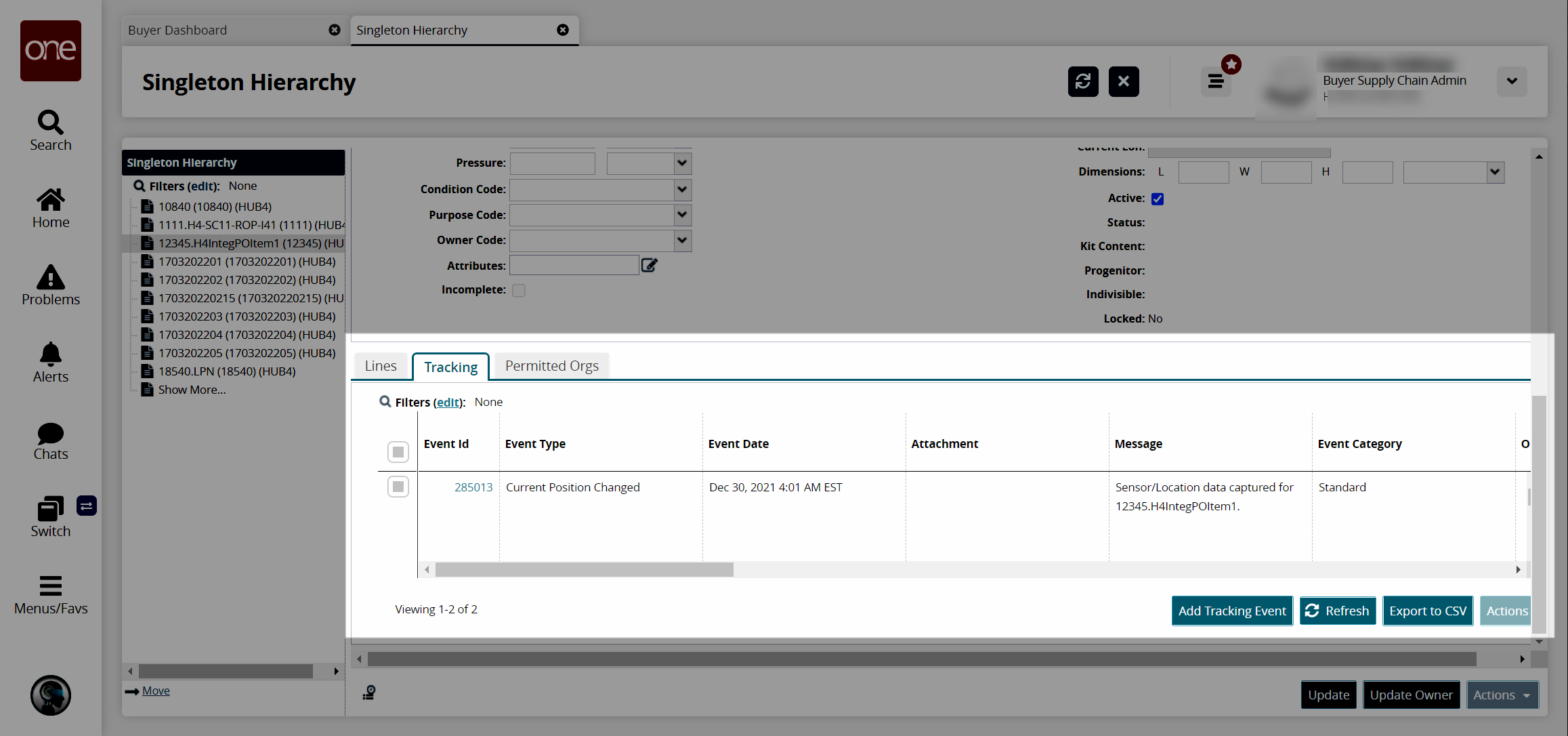
Task: Toggle the Incomplete checkbox state
Action: click(519, 290)
